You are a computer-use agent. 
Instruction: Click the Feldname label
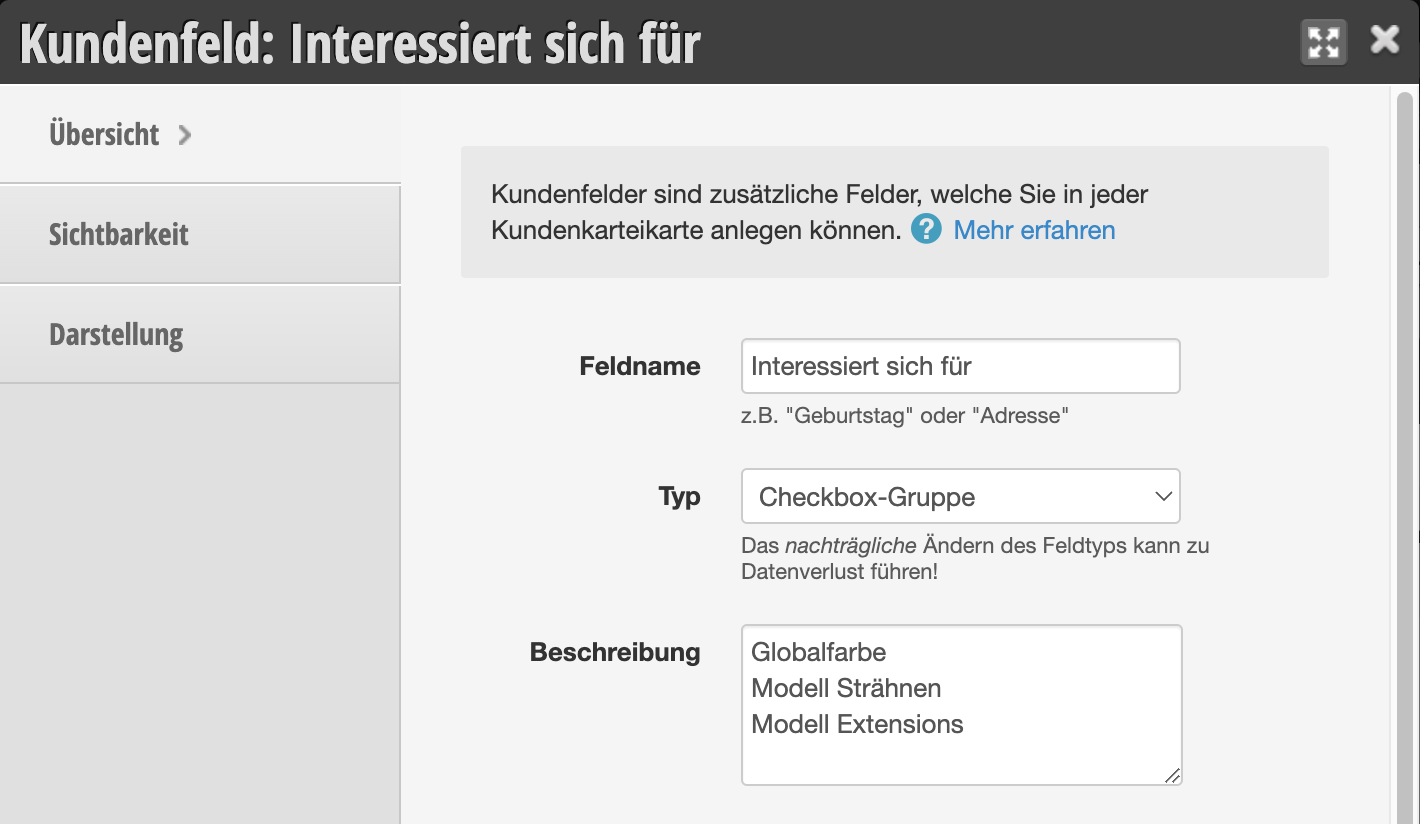tap(640, 366)
